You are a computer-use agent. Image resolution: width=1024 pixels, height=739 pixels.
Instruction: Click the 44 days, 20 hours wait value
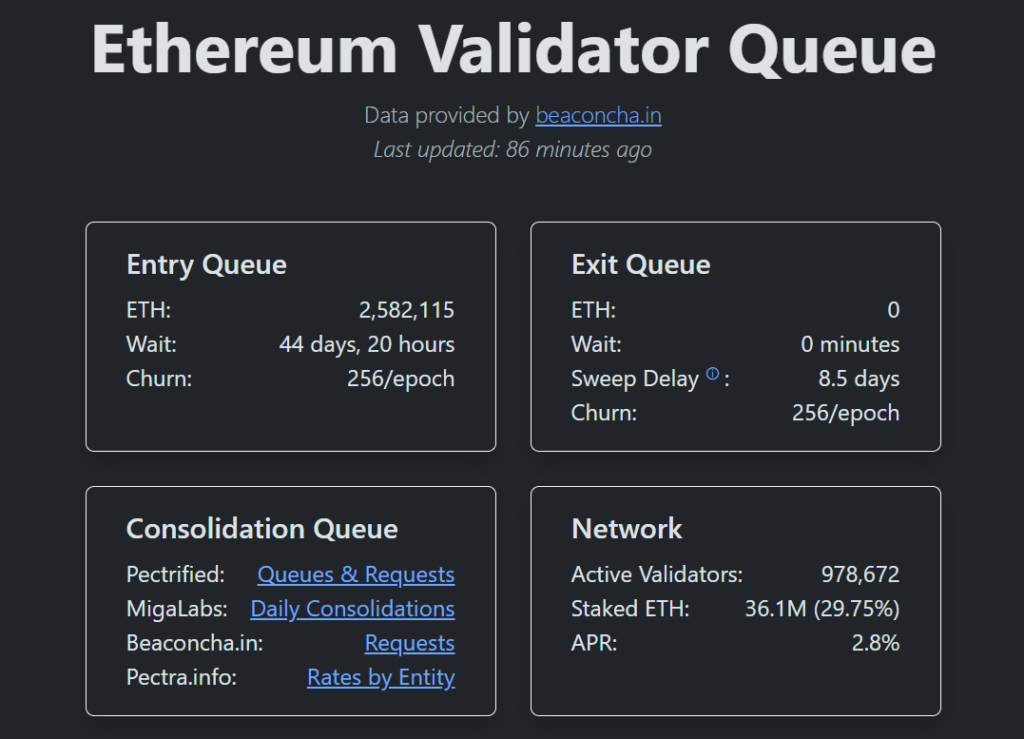click(x=366, y=345)
